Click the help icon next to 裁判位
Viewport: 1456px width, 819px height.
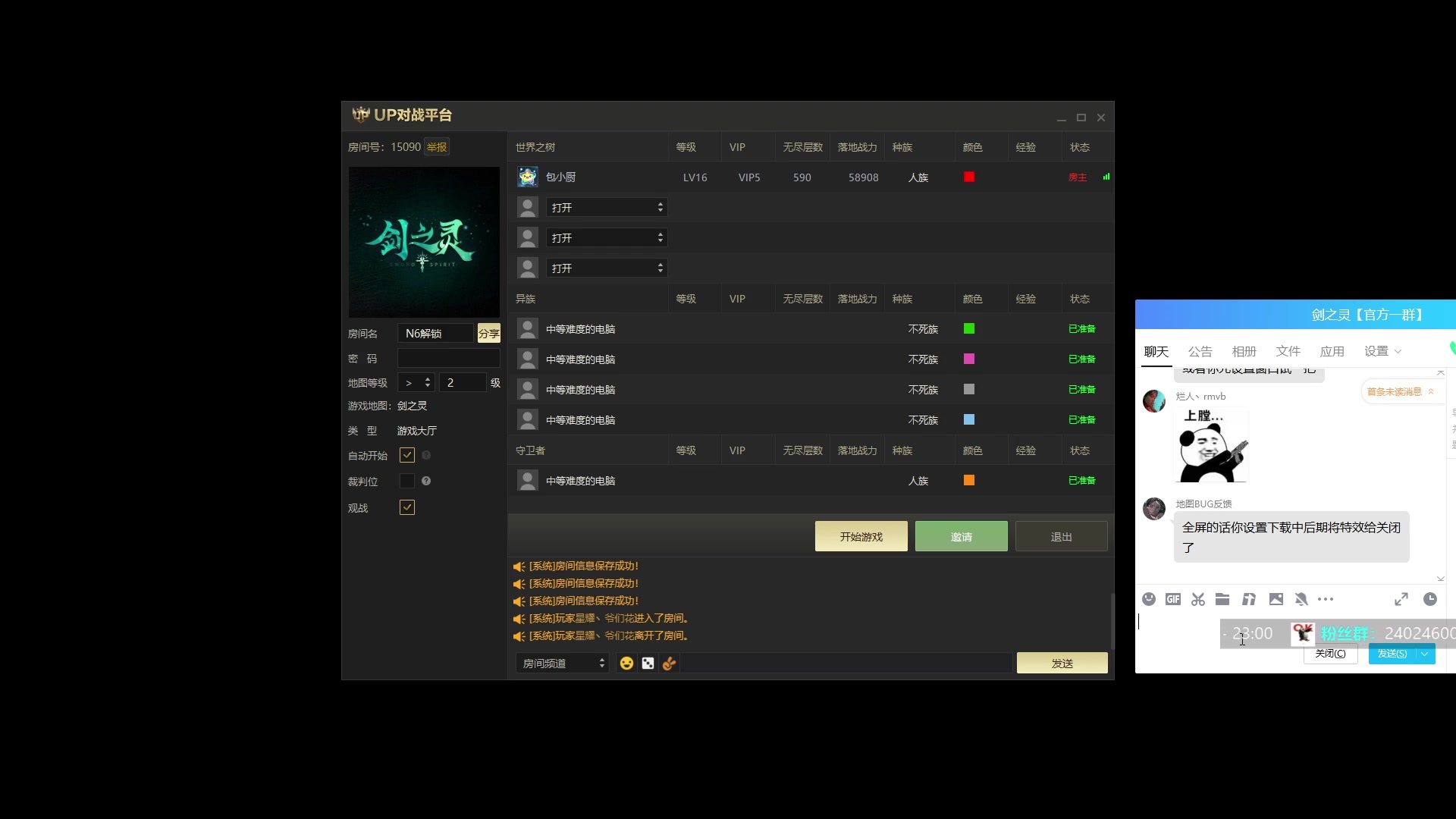[x=426, y=481]
